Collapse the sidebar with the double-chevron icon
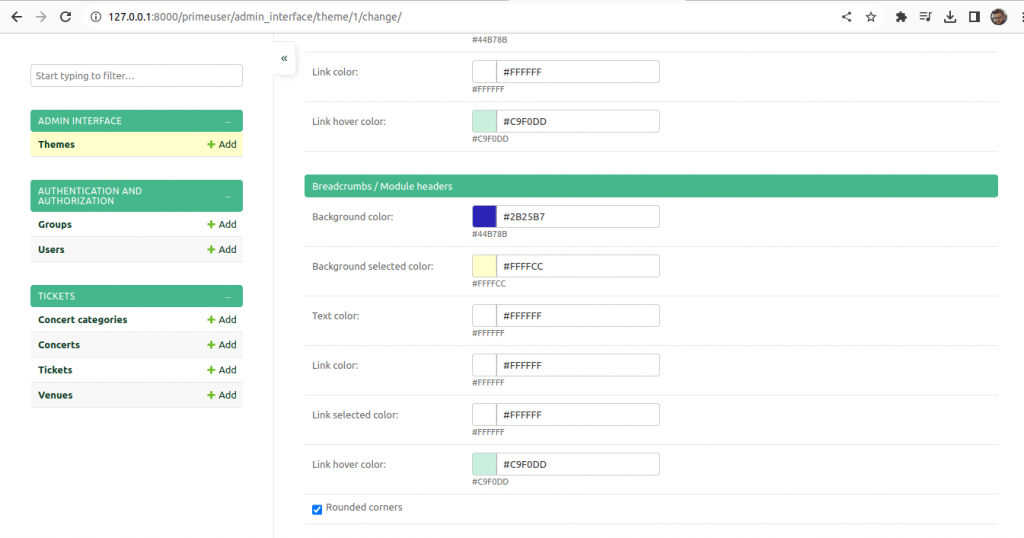Screen dimensions: 1024x538 tap(284, 58)
